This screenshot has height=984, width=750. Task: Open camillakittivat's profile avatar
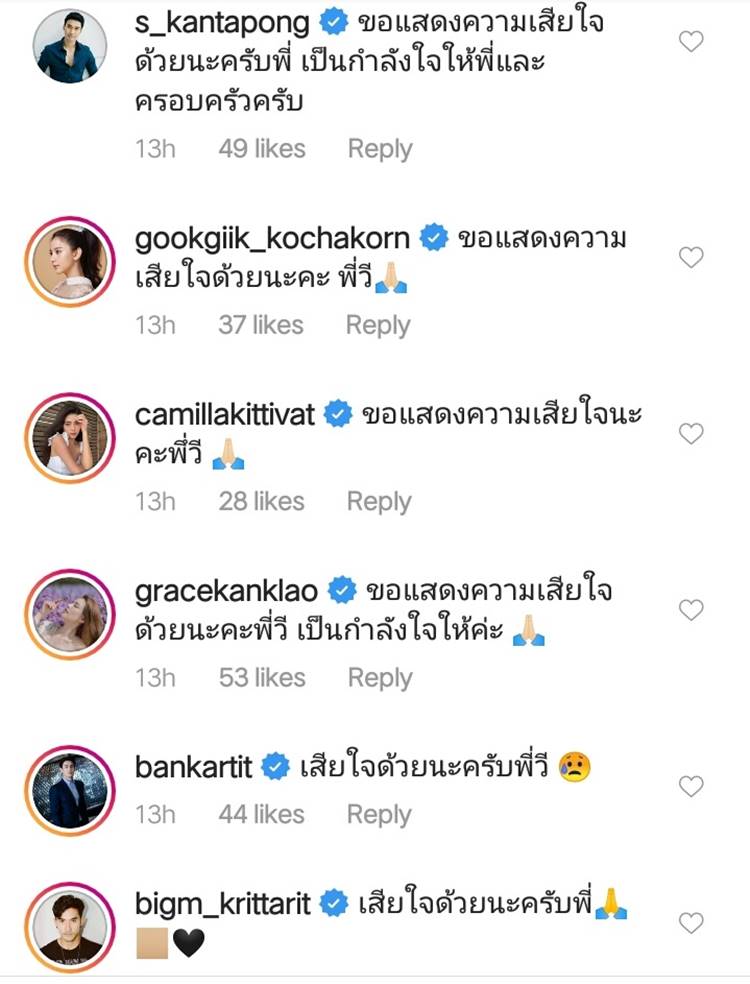(x=70, y=436)
